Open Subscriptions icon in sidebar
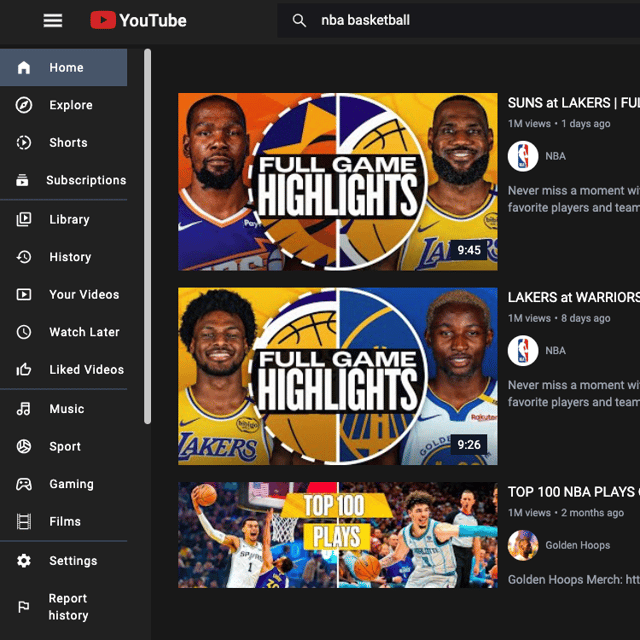Image resolution: width=640 pixels, height=640 pixels. tap(24, 181)
